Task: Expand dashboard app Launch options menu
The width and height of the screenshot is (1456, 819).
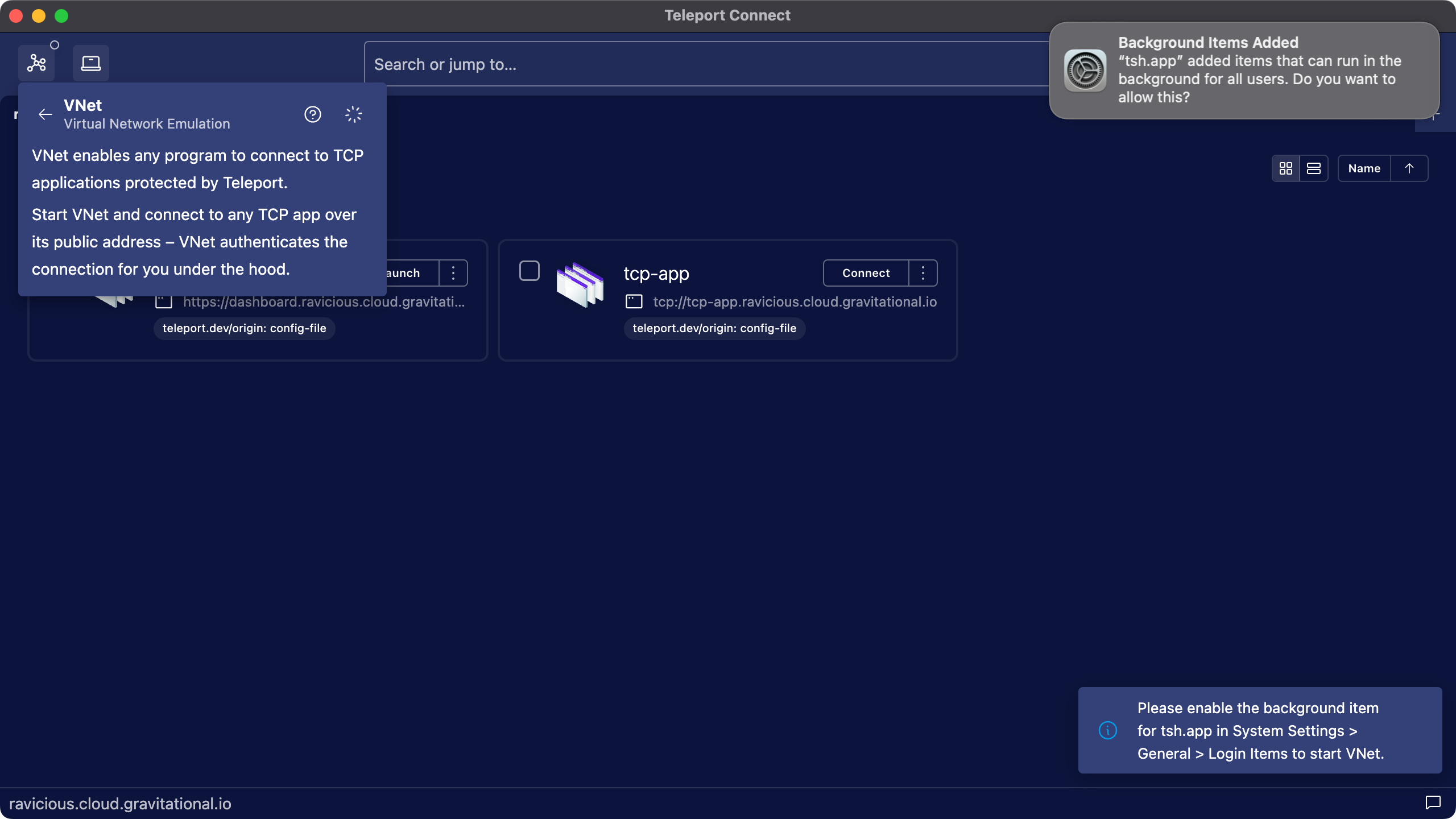Action: (x=453, y=273)
